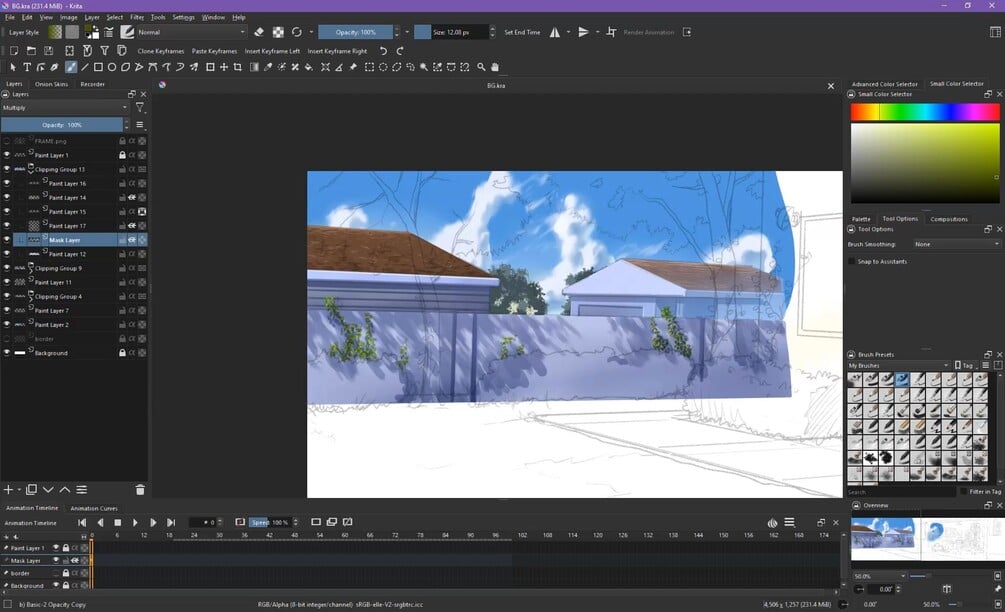Click the Open file folder icon
This screenshot has height=612, width=1005.
point(31,51)
